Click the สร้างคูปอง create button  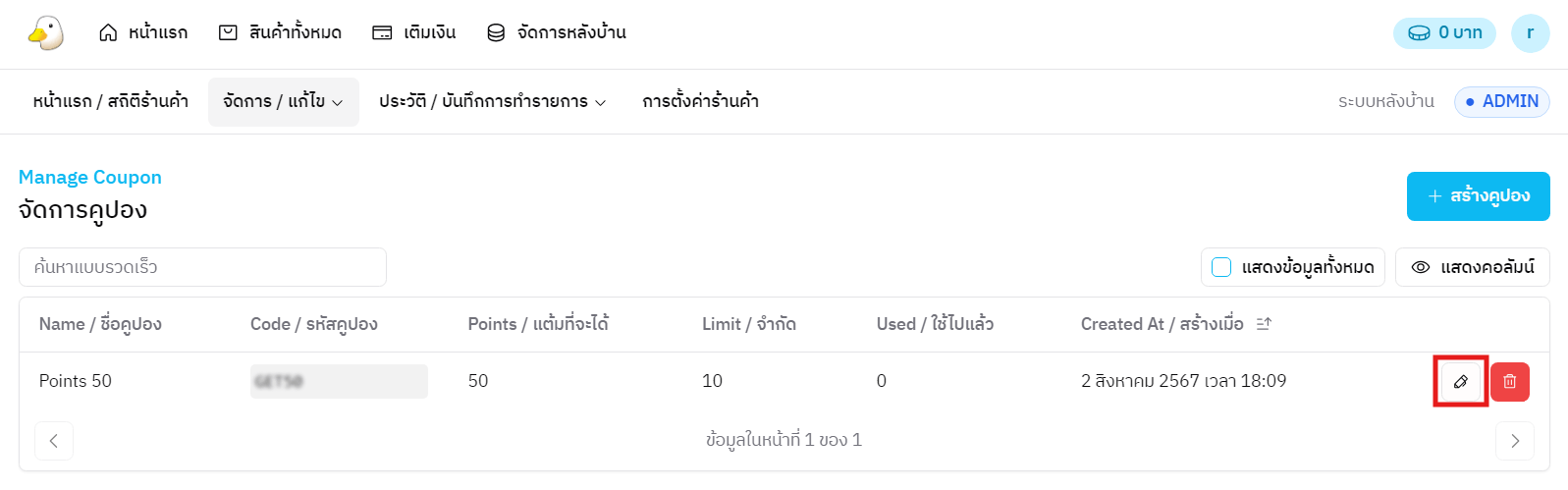pyautogui.click(x=1478, y=196)
